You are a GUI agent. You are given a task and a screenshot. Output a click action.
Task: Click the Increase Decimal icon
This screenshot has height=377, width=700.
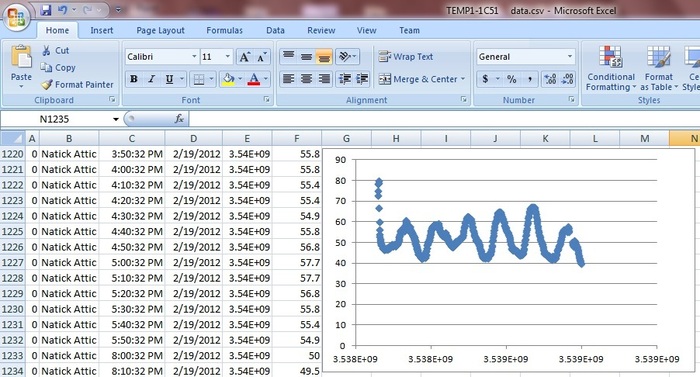(550, 79)
